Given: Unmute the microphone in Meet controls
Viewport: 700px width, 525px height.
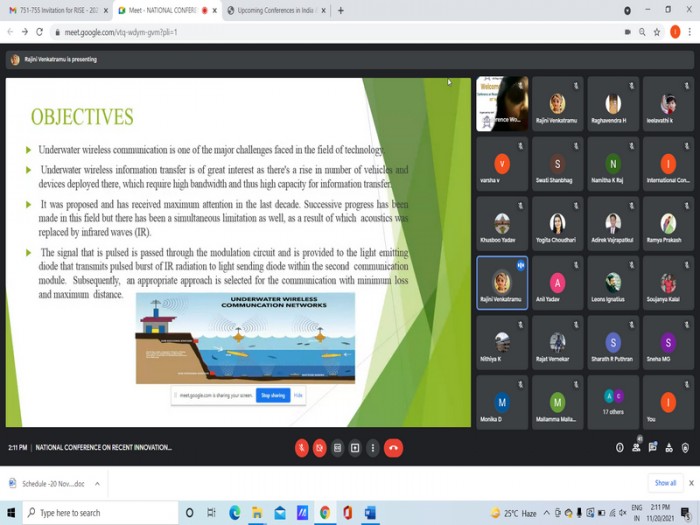Looking at the screenshot, I should [302, 448].
